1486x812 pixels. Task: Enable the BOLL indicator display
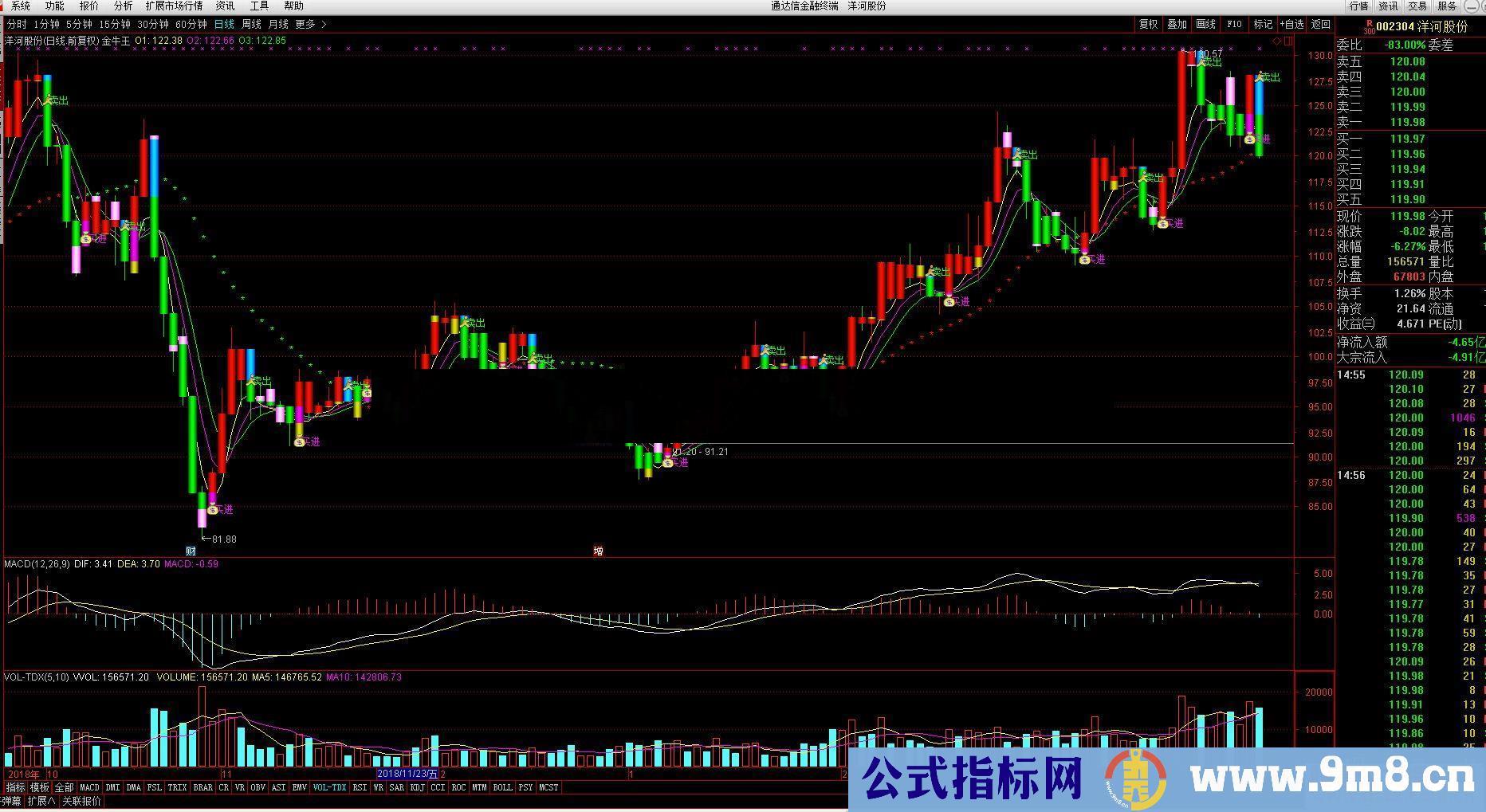[x=503, y=787]
